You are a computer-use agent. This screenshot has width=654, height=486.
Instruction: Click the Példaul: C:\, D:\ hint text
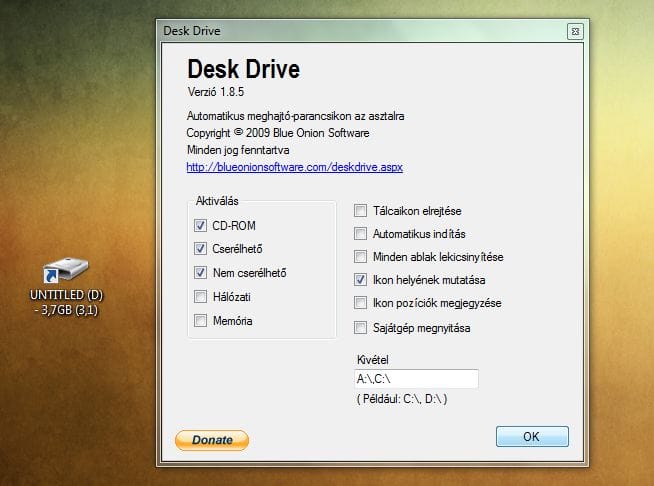(x=402, y=399)
